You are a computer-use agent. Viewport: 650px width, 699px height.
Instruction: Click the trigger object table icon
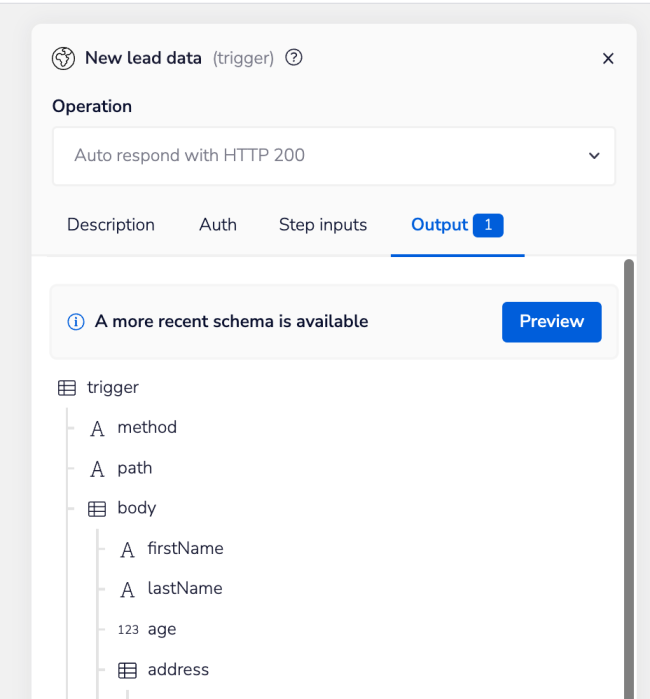point(67,388)
